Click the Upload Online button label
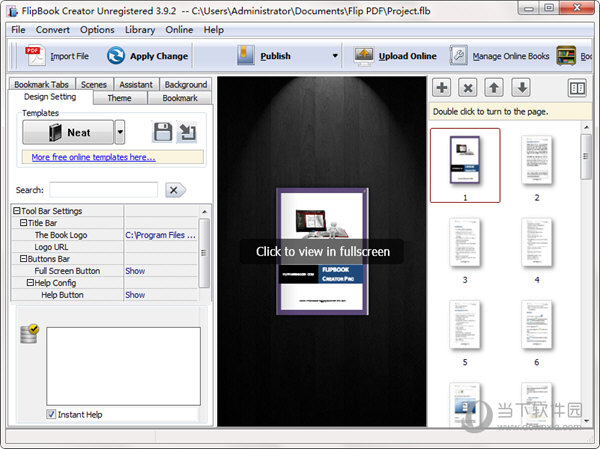Image resolution: width=600 pixels, height=449 pixels. [x=408, y=56]
